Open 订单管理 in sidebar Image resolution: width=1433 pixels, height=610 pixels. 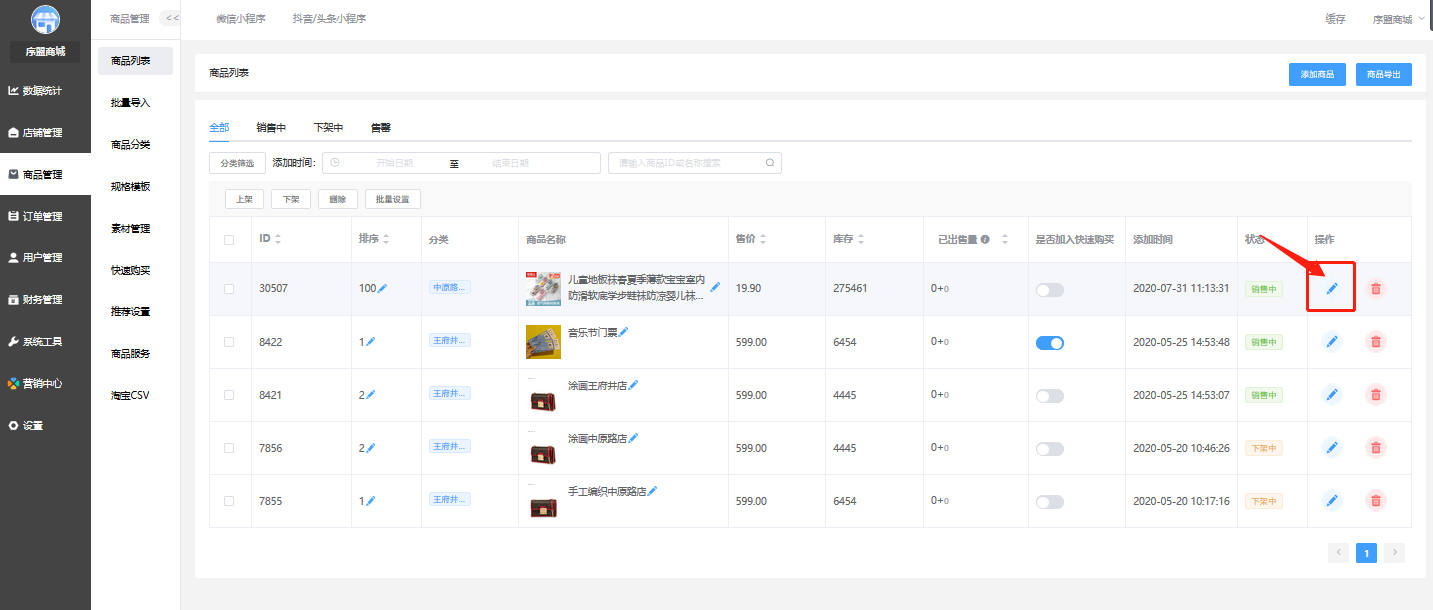(45, 216)
